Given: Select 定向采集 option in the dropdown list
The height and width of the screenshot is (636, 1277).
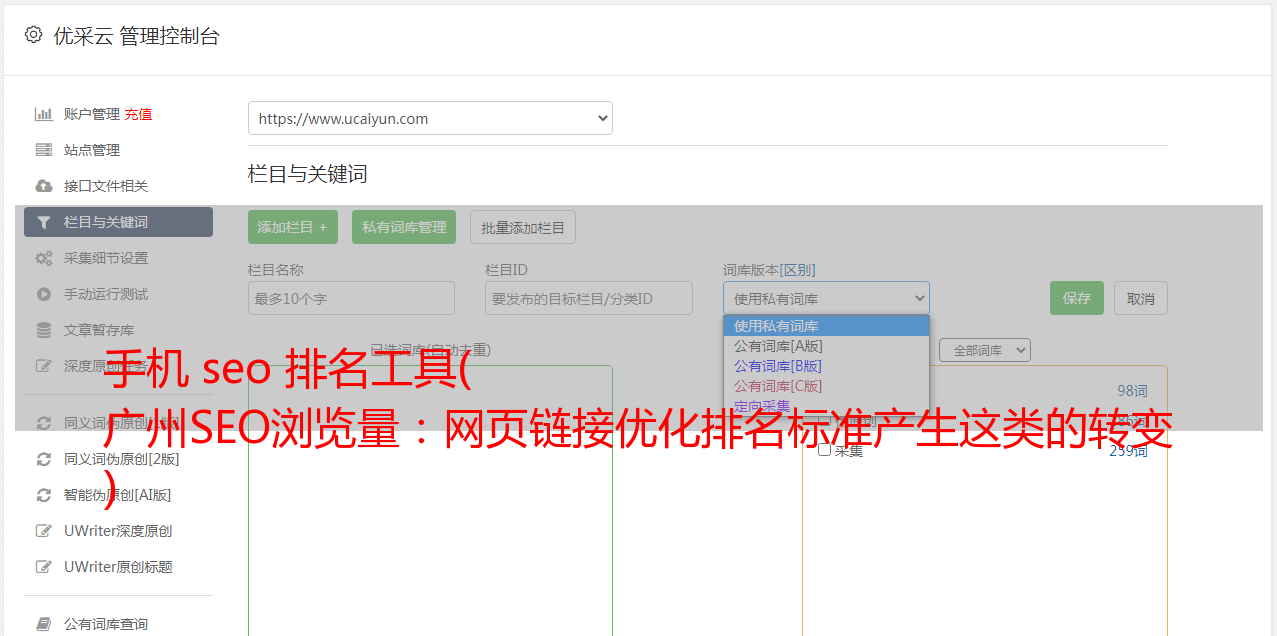Looking at the screenshot, I should pyautogui.click(x=826, y=405).
